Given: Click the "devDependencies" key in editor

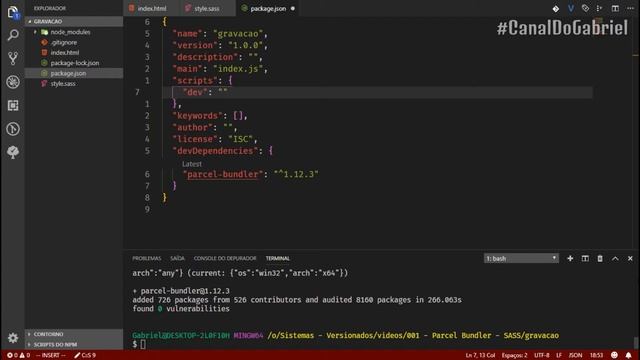Looking at the screenshot, I should 215,151.
